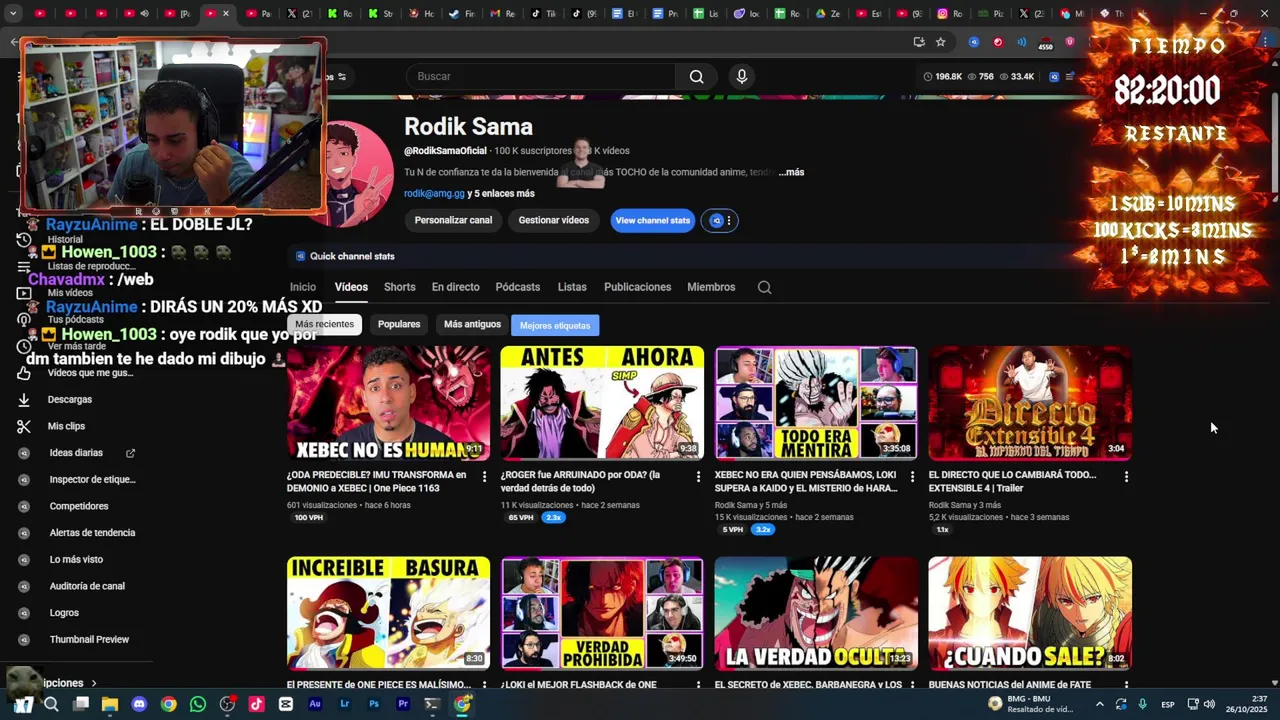Open Lightroom from the taskbar
This screenshot has height=720, width=1280.
[x=345, y=704]
